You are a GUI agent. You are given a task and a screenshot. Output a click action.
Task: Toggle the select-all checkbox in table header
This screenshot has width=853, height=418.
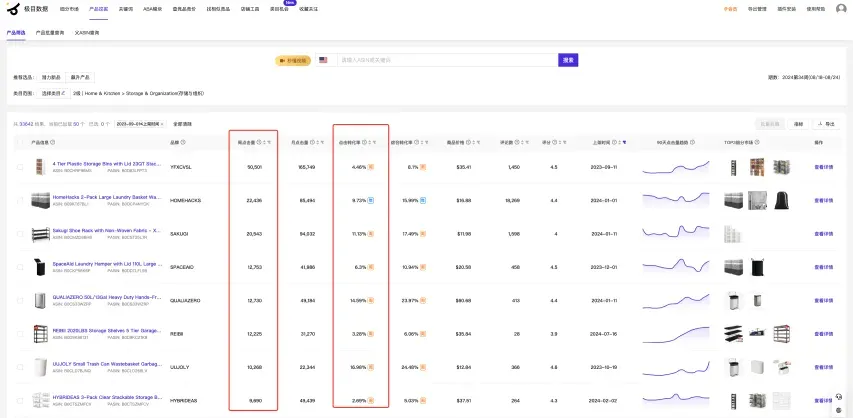pyautogui.click(x=20, y=143)
